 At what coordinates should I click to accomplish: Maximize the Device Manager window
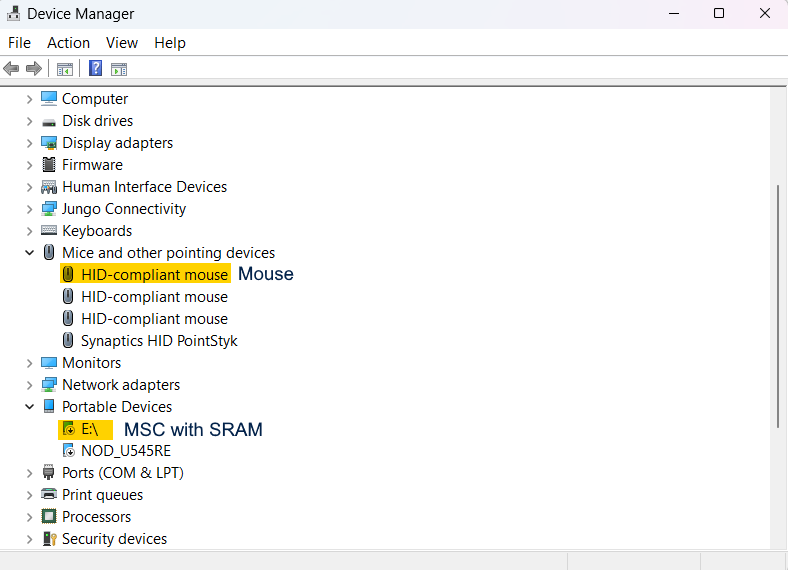coord(719,14)
